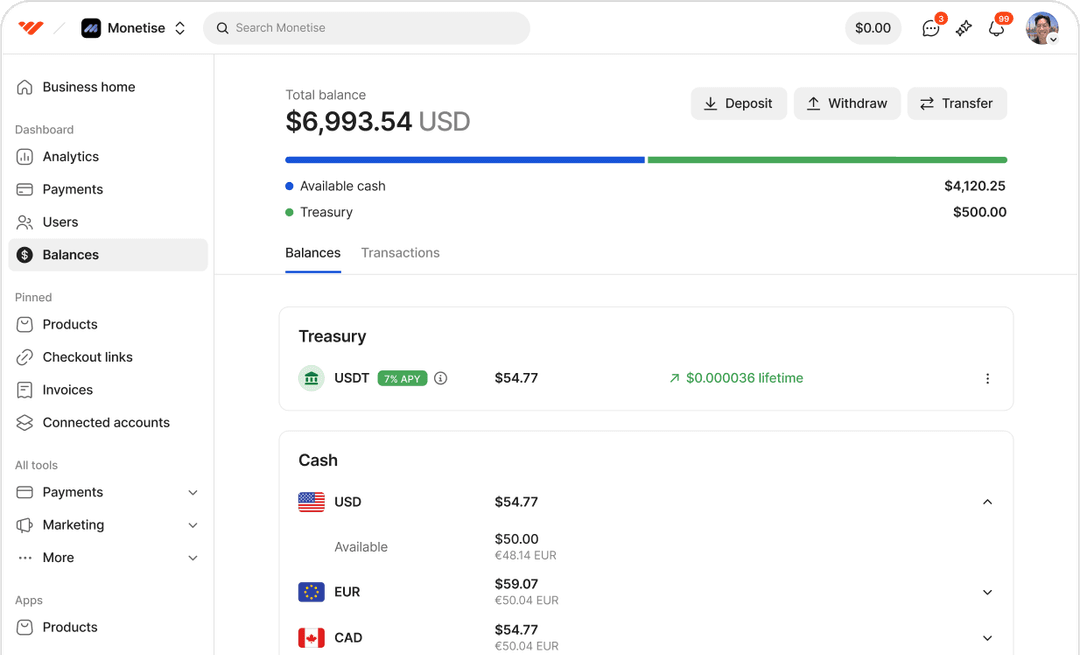Select the Balances tab

pos(313,252)
